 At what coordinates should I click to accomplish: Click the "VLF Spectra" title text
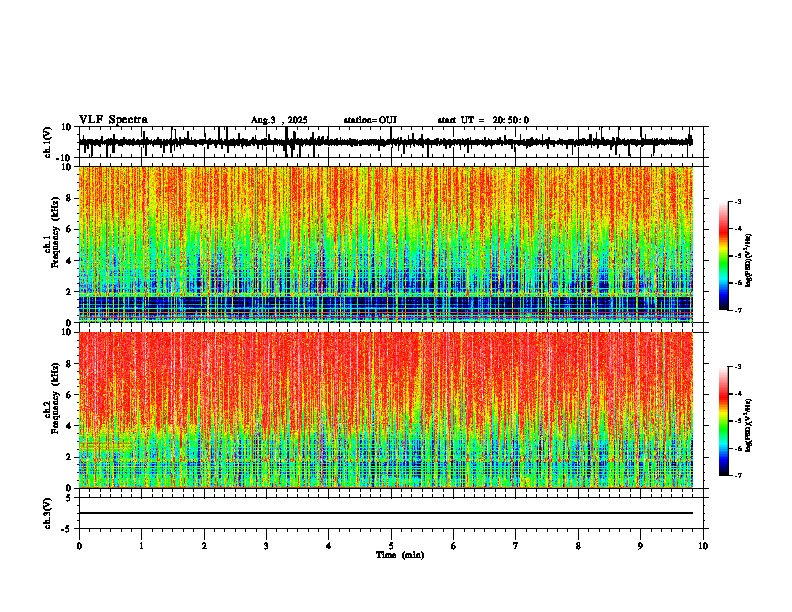[x=113, y=120]
